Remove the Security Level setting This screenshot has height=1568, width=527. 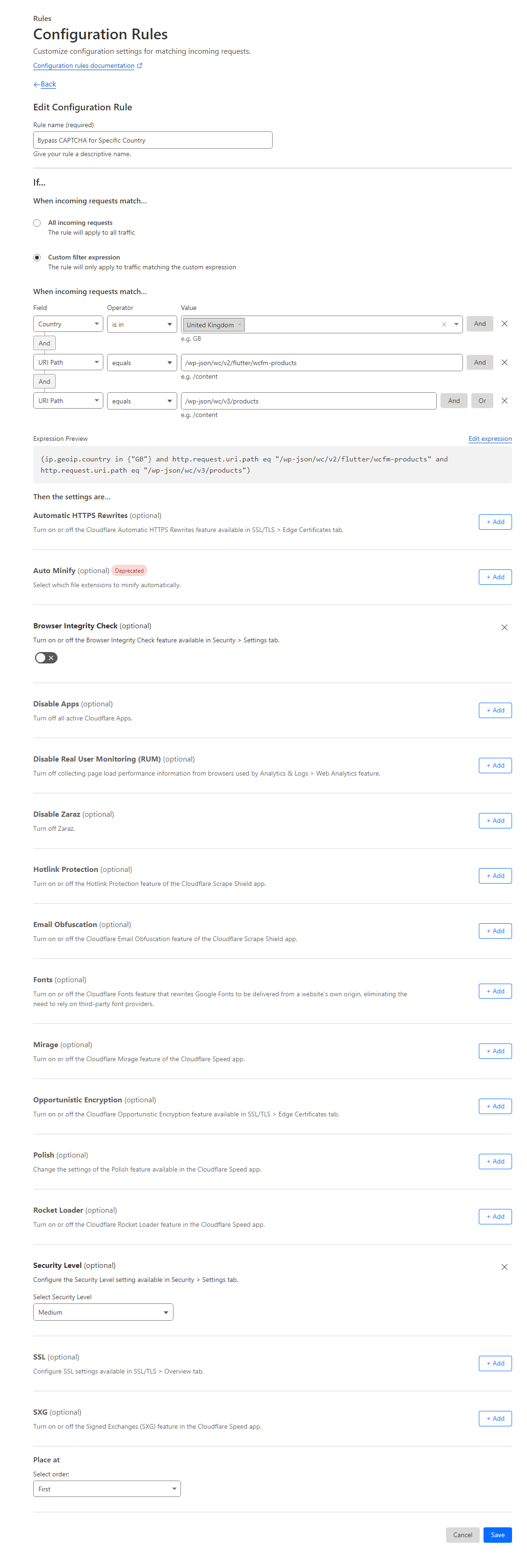tap(504, 1267)
